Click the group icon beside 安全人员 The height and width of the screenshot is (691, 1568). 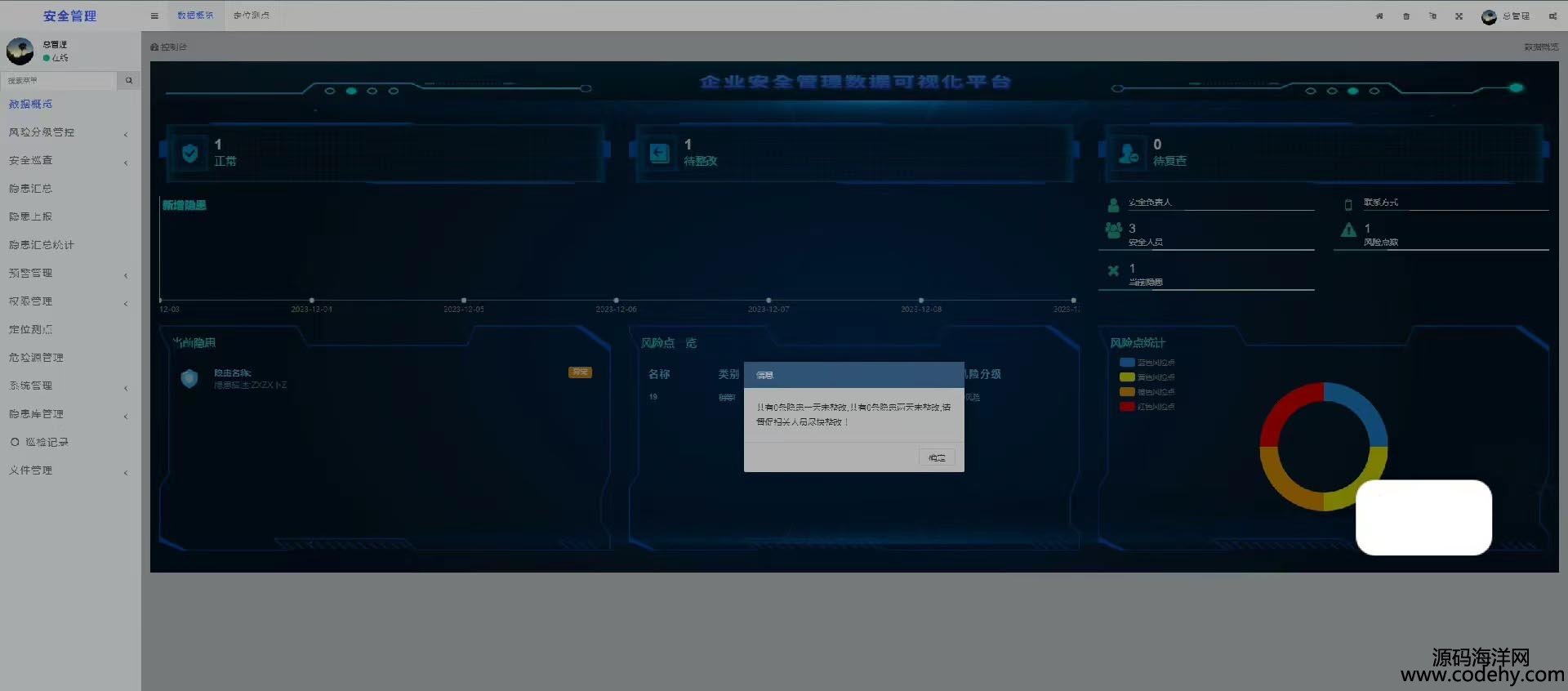click(1114, 230)
